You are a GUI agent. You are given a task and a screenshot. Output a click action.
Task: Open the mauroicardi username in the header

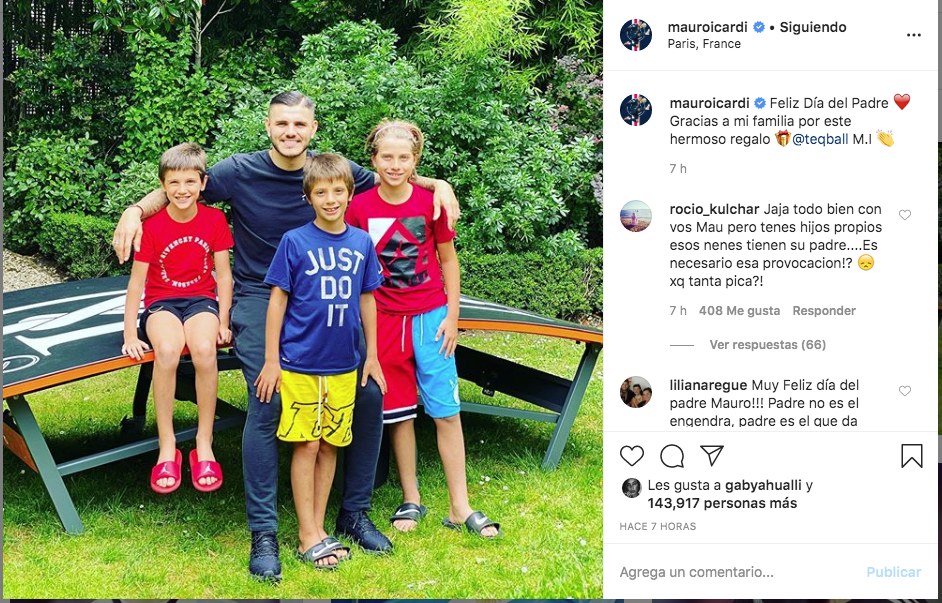point(707,27)
